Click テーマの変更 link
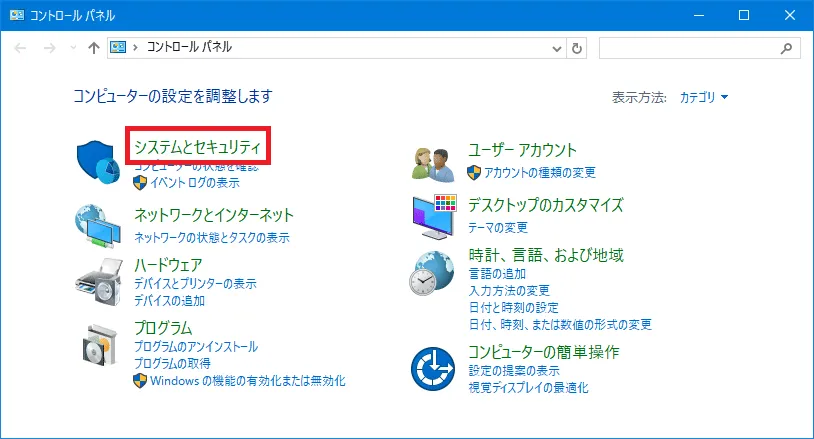The width and height of the screenshot is (814, 439). tap(498, 228)
